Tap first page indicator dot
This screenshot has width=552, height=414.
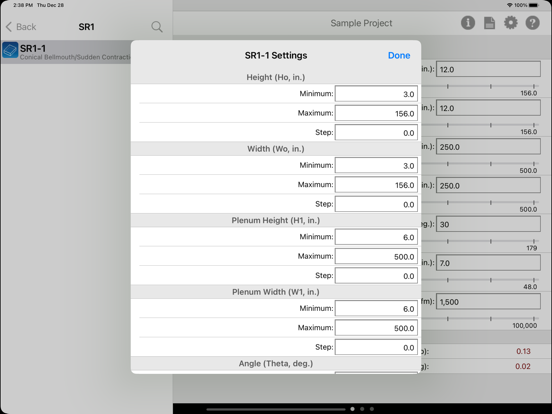coord(352,409)
